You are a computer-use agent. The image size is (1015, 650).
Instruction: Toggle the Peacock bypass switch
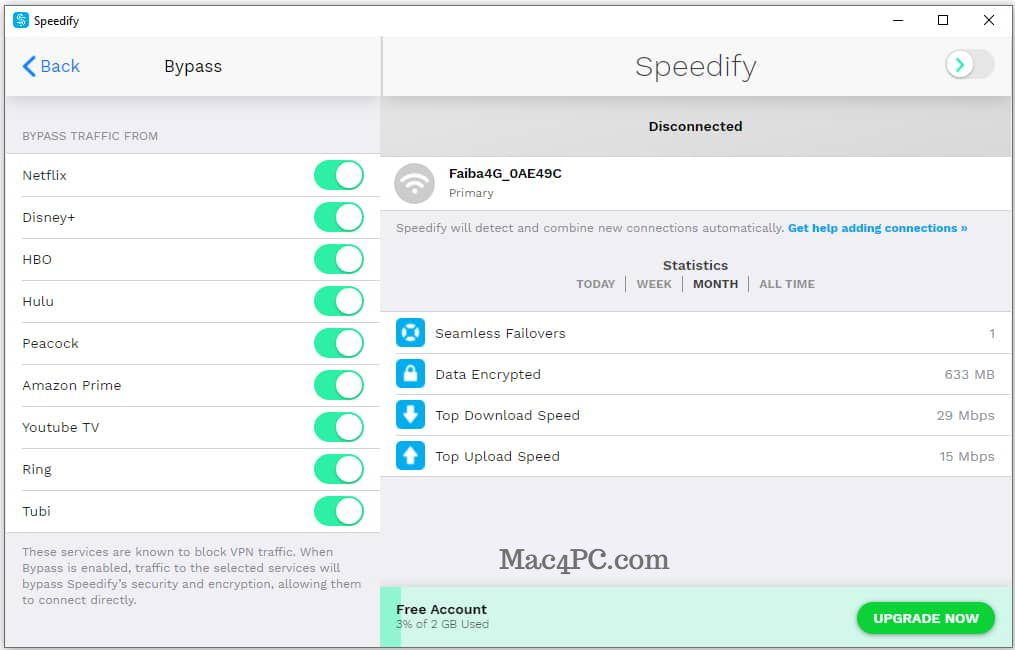339,343
